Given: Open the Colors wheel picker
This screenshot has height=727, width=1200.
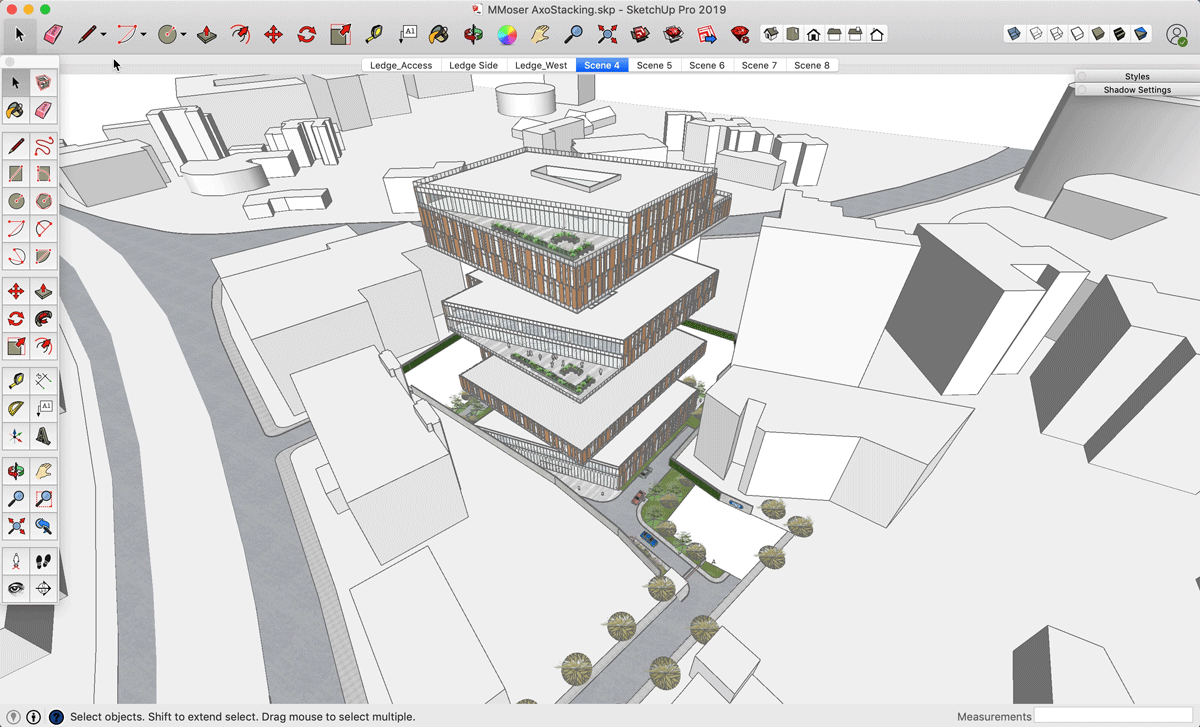Looking at the screenshot, I should tap(507, 35).
